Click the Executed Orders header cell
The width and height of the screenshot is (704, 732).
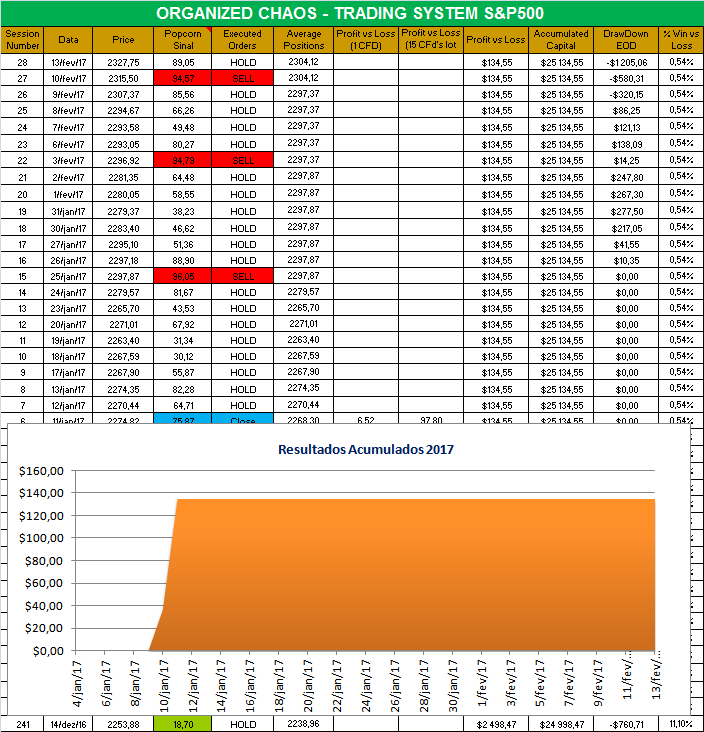[x=242, y=40]
